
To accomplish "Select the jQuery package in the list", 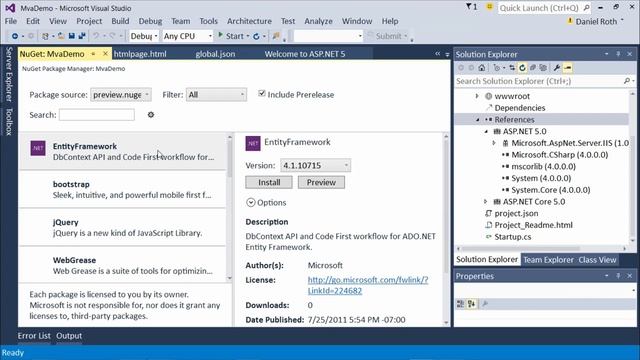I will coord(122,227).
